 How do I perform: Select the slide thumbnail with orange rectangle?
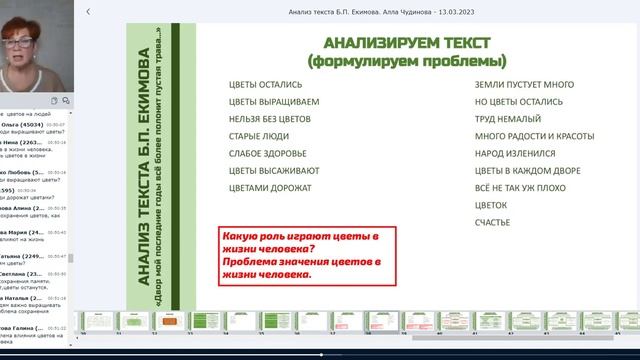point(169,322)
